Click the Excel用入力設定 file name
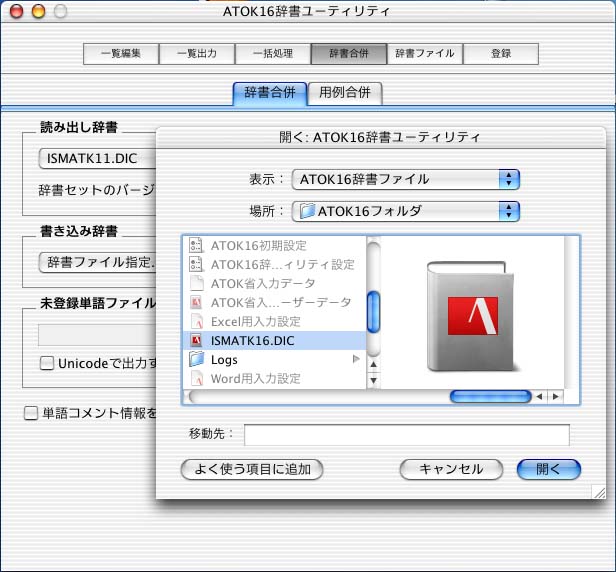This screenshot has height=572, width=616. (255, 322)
